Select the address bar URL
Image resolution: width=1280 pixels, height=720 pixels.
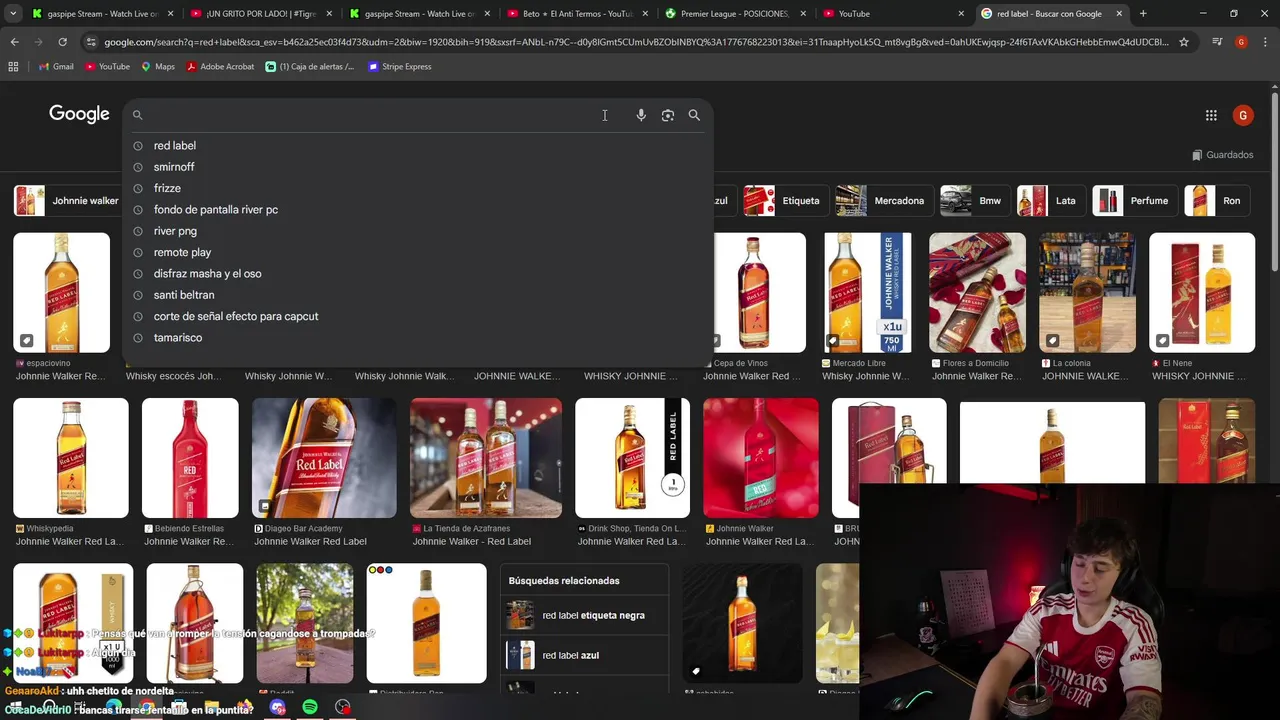[636, 42]
